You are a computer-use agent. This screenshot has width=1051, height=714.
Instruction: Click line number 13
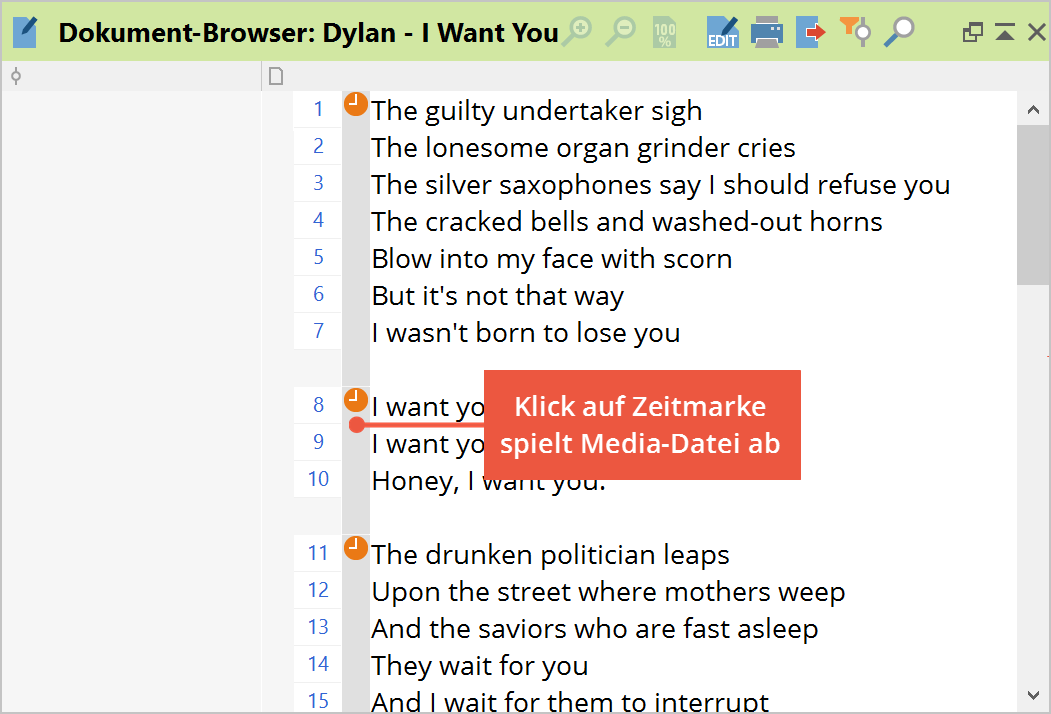click(318, 626)
